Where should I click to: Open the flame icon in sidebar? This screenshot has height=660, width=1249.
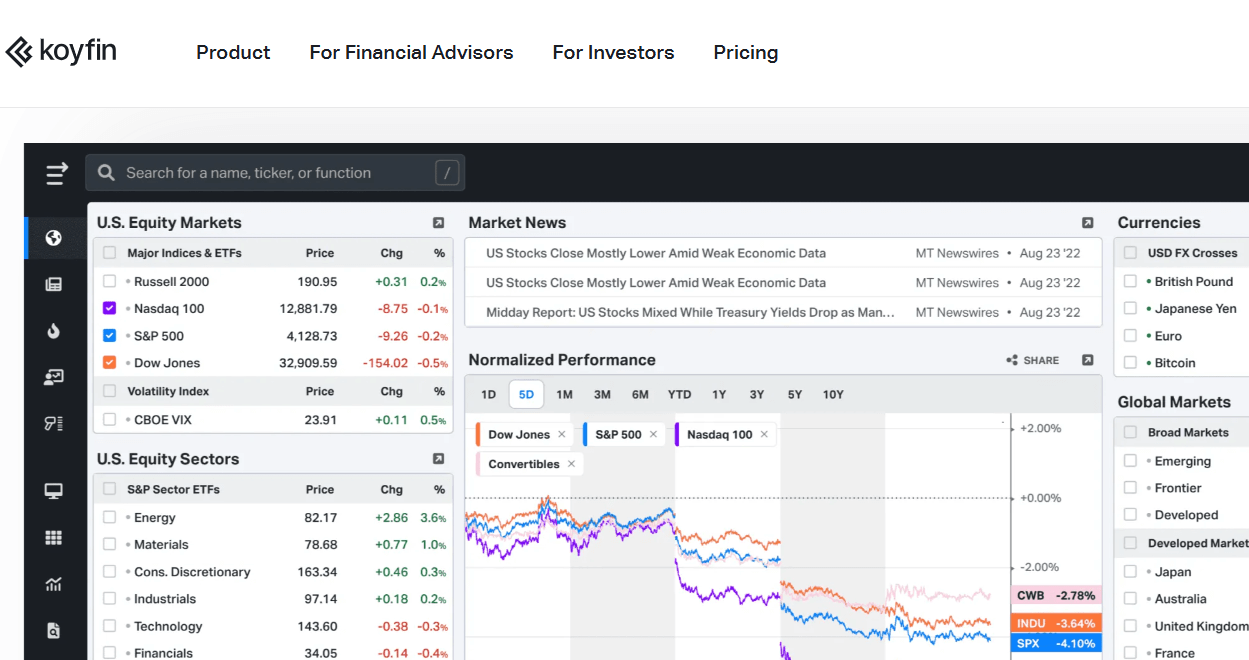(x=54, y=330)
